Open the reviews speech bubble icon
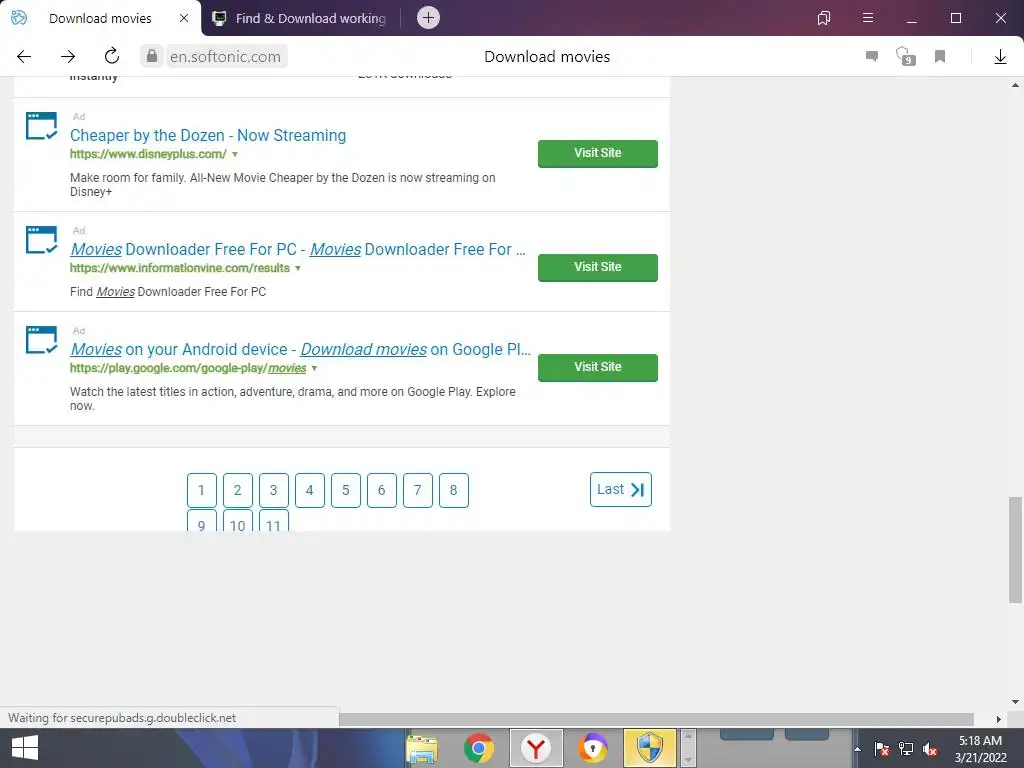 pos(872,56)
